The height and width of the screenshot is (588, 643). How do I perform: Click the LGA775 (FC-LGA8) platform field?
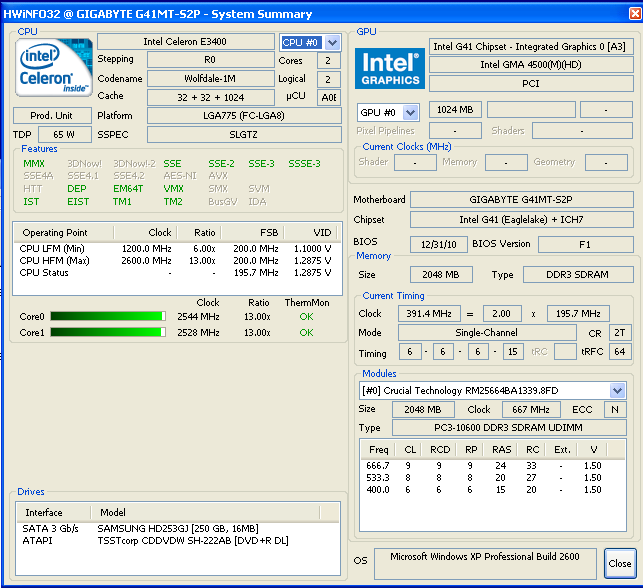coord(244,116)
